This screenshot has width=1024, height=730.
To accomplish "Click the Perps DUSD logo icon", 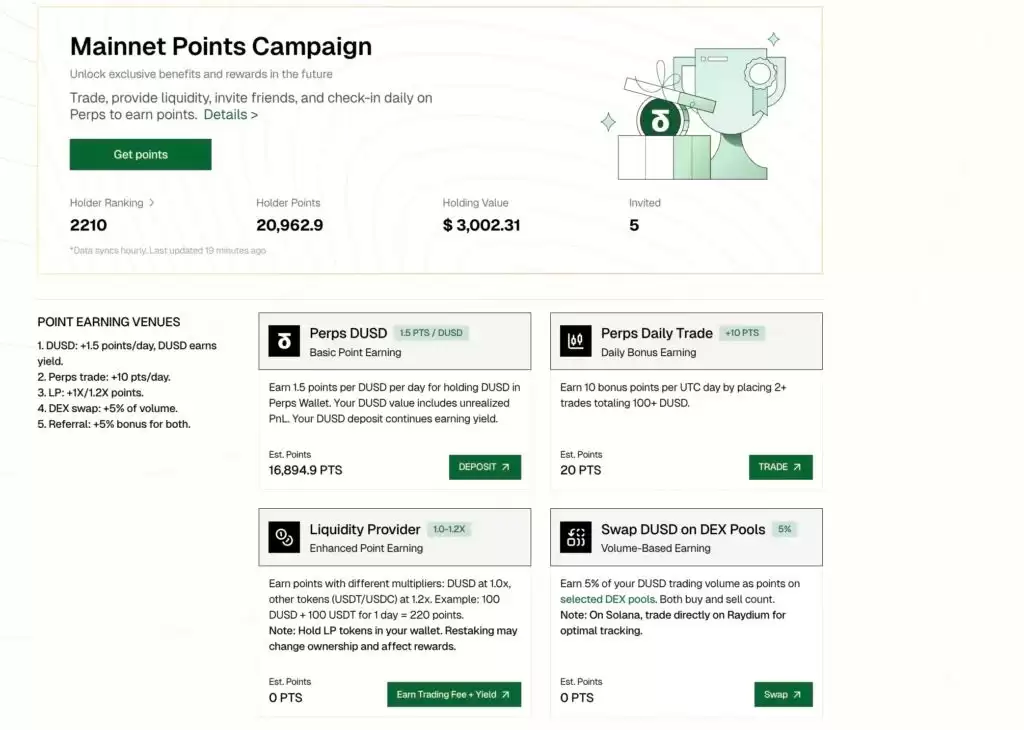I will [x=284, y=341].
